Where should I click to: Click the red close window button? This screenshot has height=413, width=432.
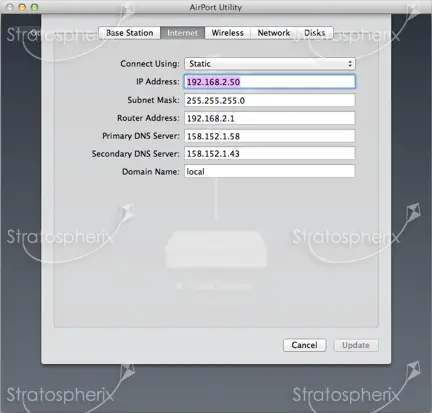10,7
